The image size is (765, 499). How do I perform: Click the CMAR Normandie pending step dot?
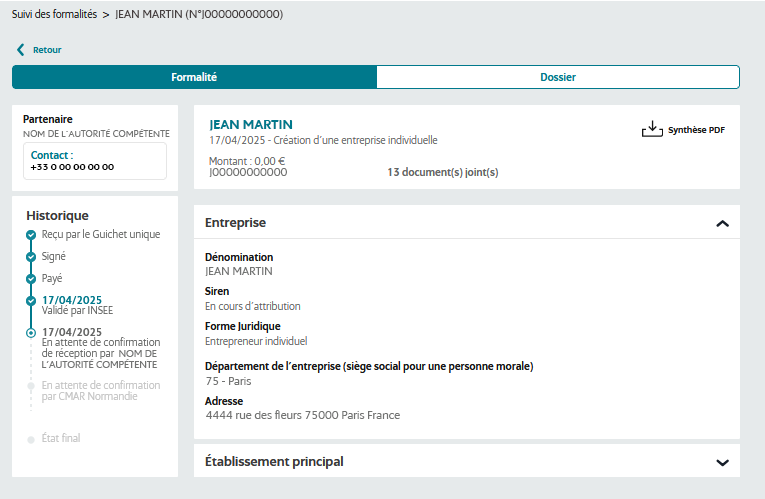click(x=31, y=385)
